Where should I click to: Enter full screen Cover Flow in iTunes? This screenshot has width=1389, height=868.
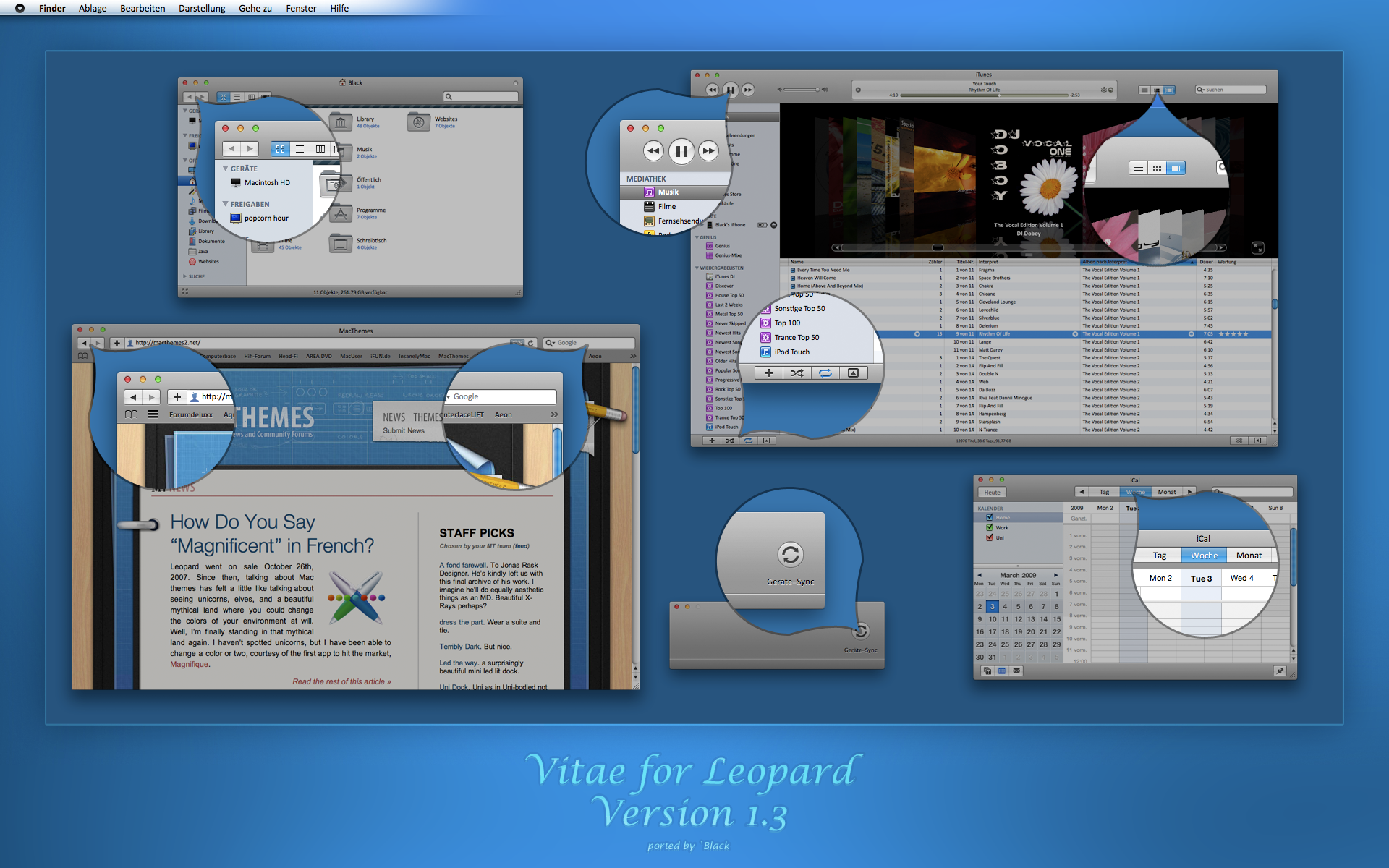(1258, 247)
